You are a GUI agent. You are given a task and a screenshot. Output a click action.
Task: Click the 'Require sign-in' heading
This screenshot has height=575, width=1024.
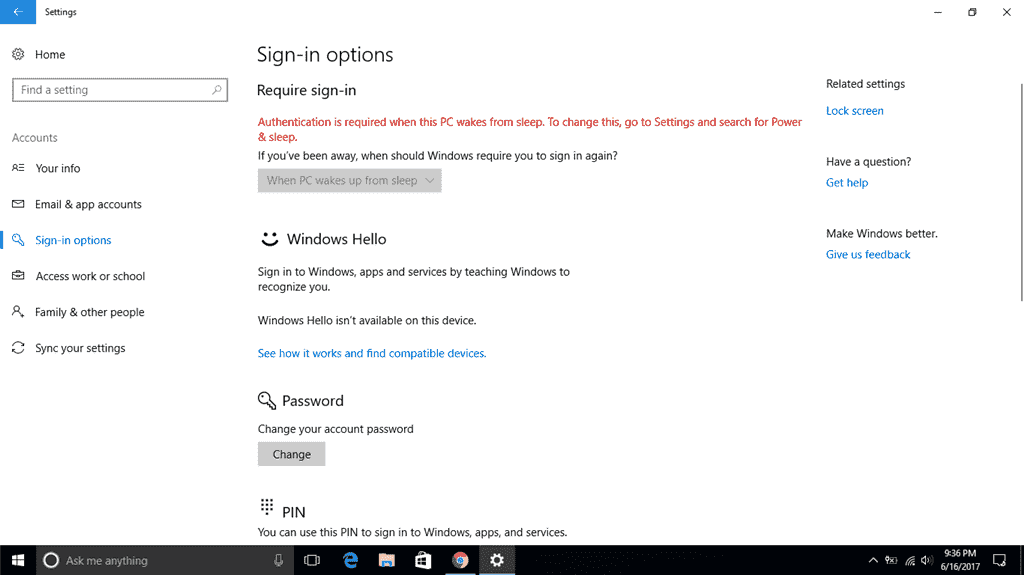pyautogui.click(x=306, y=90)
